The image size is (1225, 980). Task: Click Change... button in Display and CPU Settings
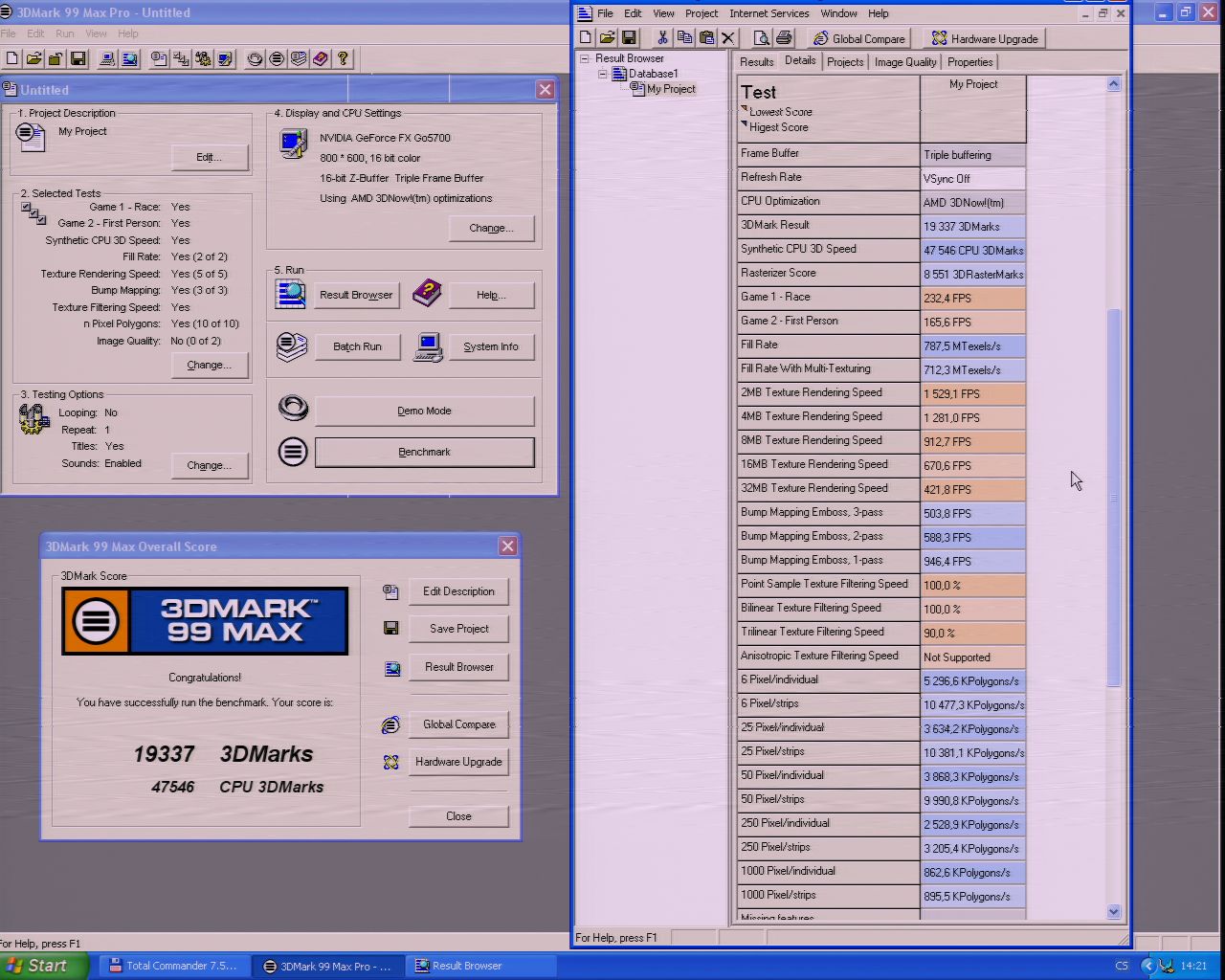tap(491, 228)
